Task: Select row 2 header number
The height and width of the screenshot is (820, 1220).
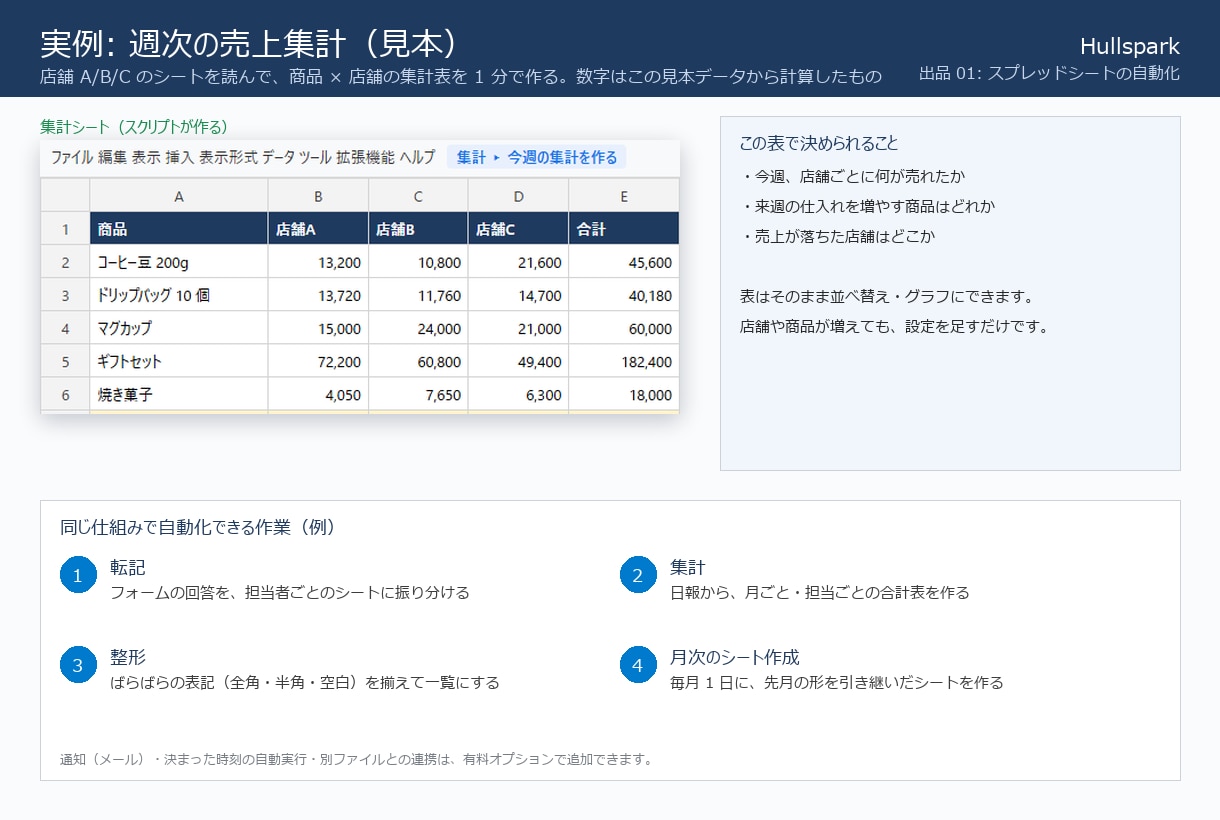Action: coord(65,262)
